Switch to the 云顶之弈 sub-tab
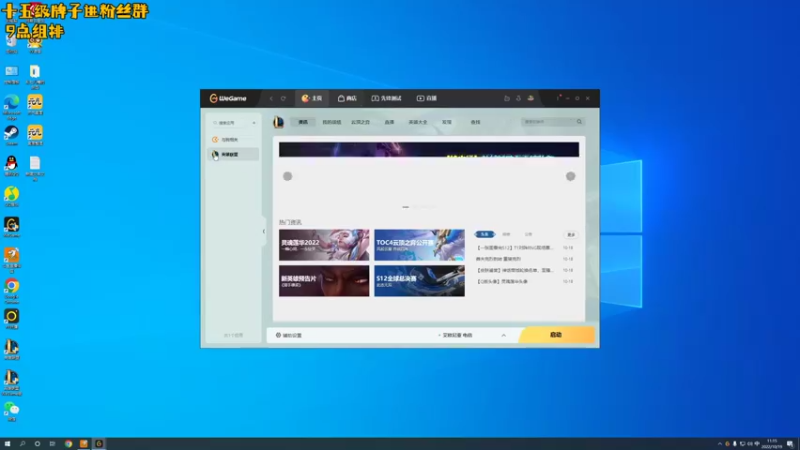This screenshot has width=800, height=450. (x=360, y=122)
